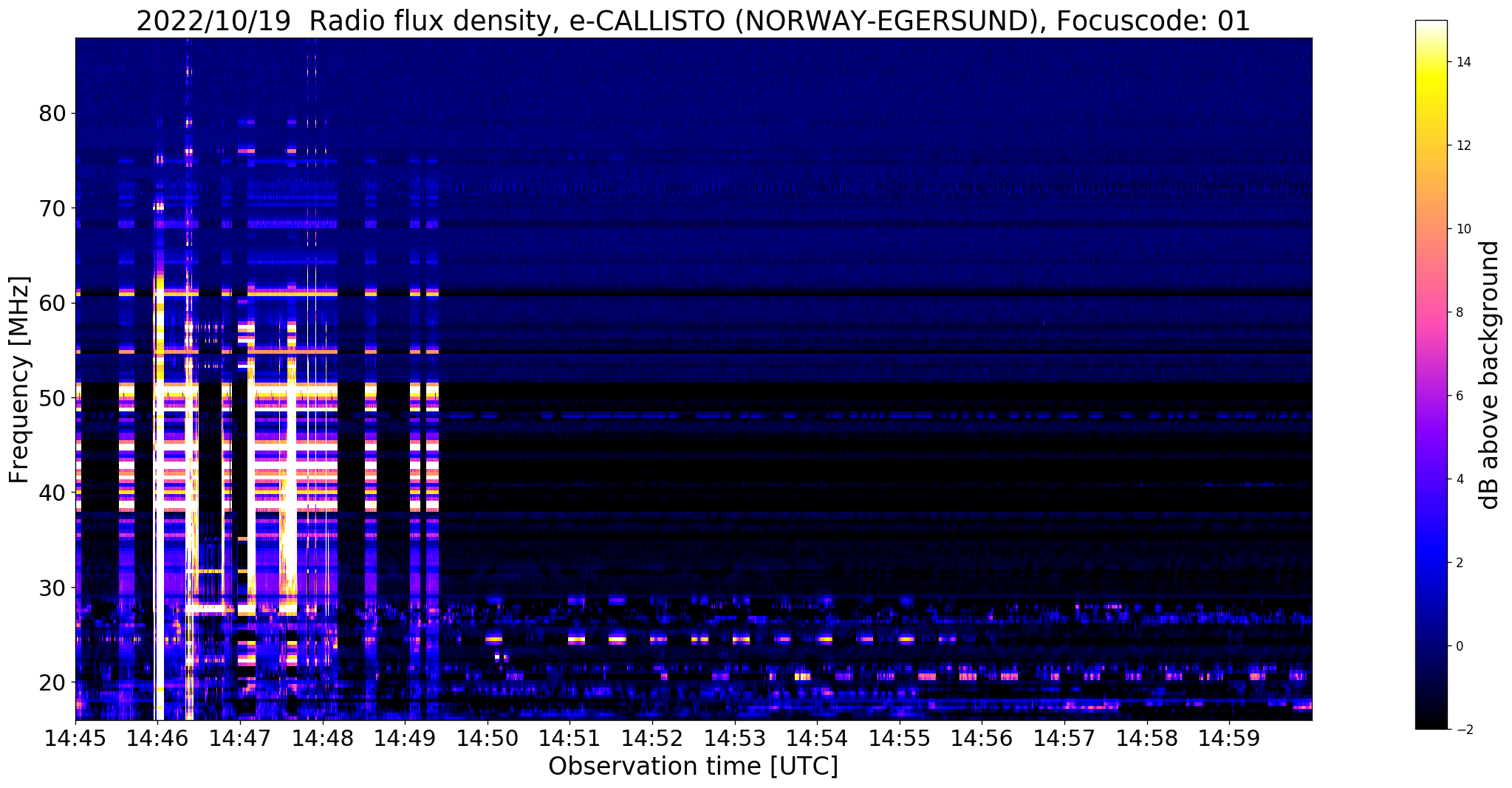This screenshot has width=1512, height=788.
Task: Click the 14:49 time tick label
Action: (x=405, y=737)
